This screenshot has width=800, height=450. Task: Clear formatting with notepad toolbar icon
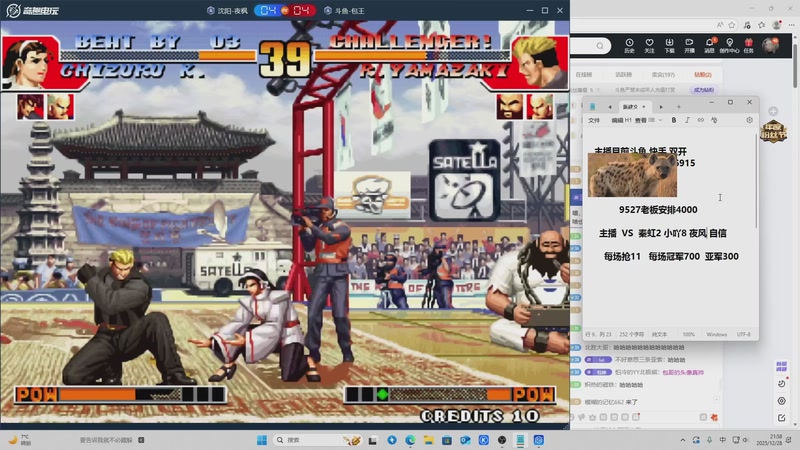(x=714, y=120)
